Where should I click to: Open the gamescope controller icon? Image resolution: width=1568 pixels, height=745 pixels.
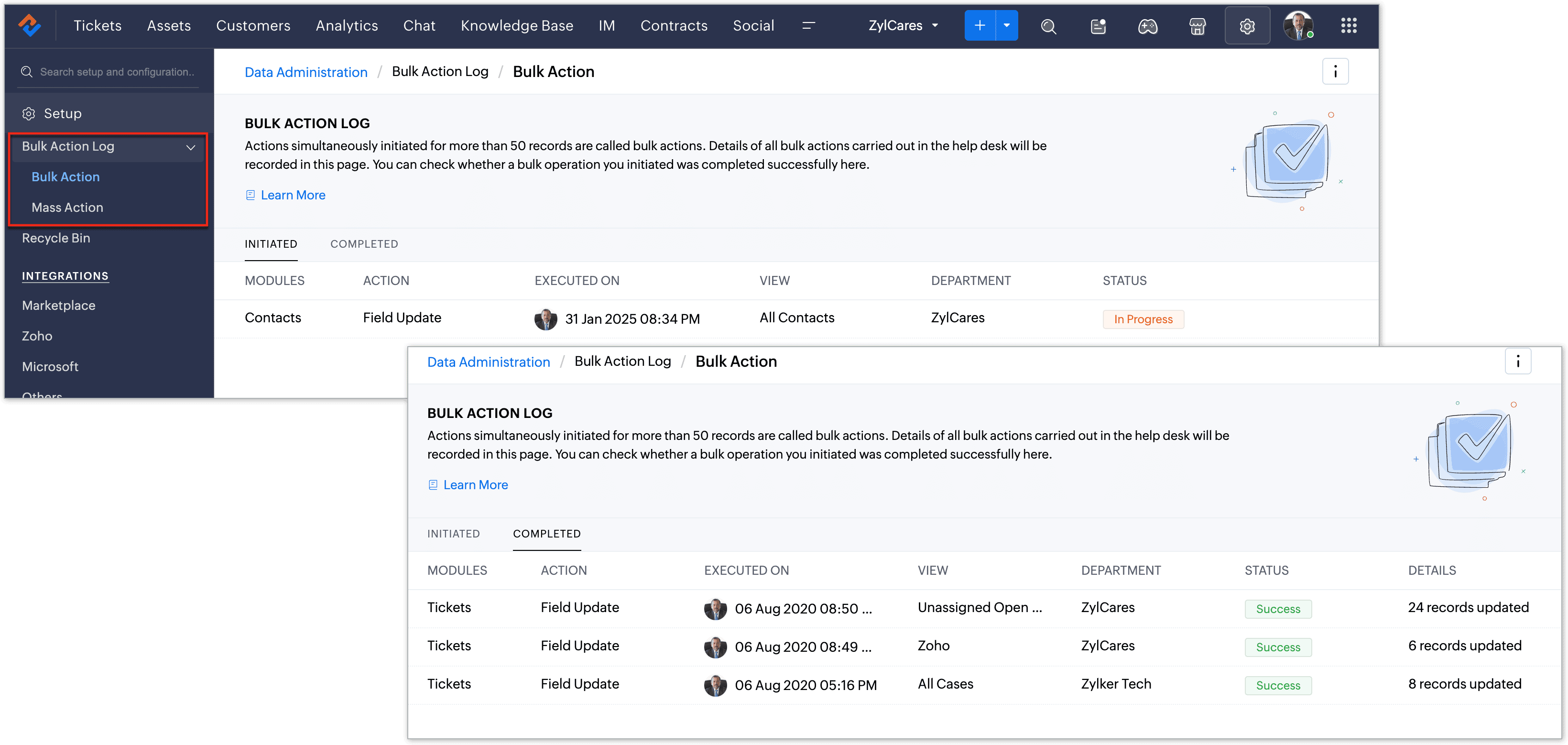click(x=1147, y=26)
